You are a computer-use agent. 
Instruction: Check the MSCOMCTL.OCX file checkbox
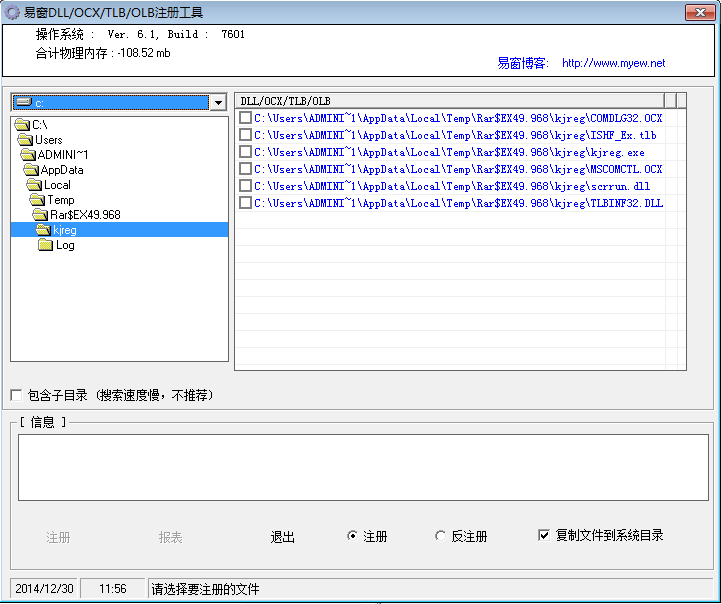coord(246,169)
